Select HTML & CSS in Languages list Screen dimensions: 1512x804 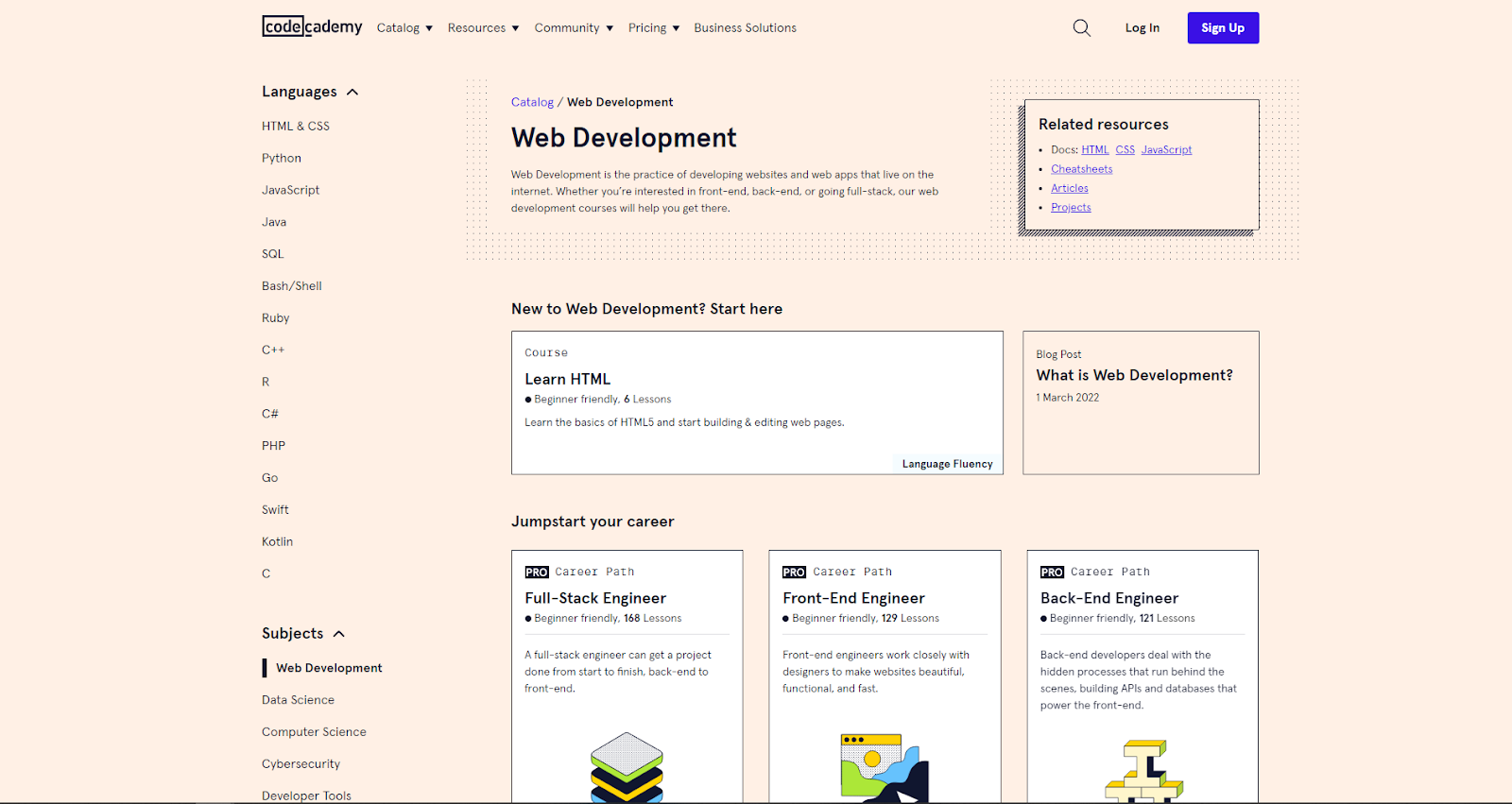[296, 126]
